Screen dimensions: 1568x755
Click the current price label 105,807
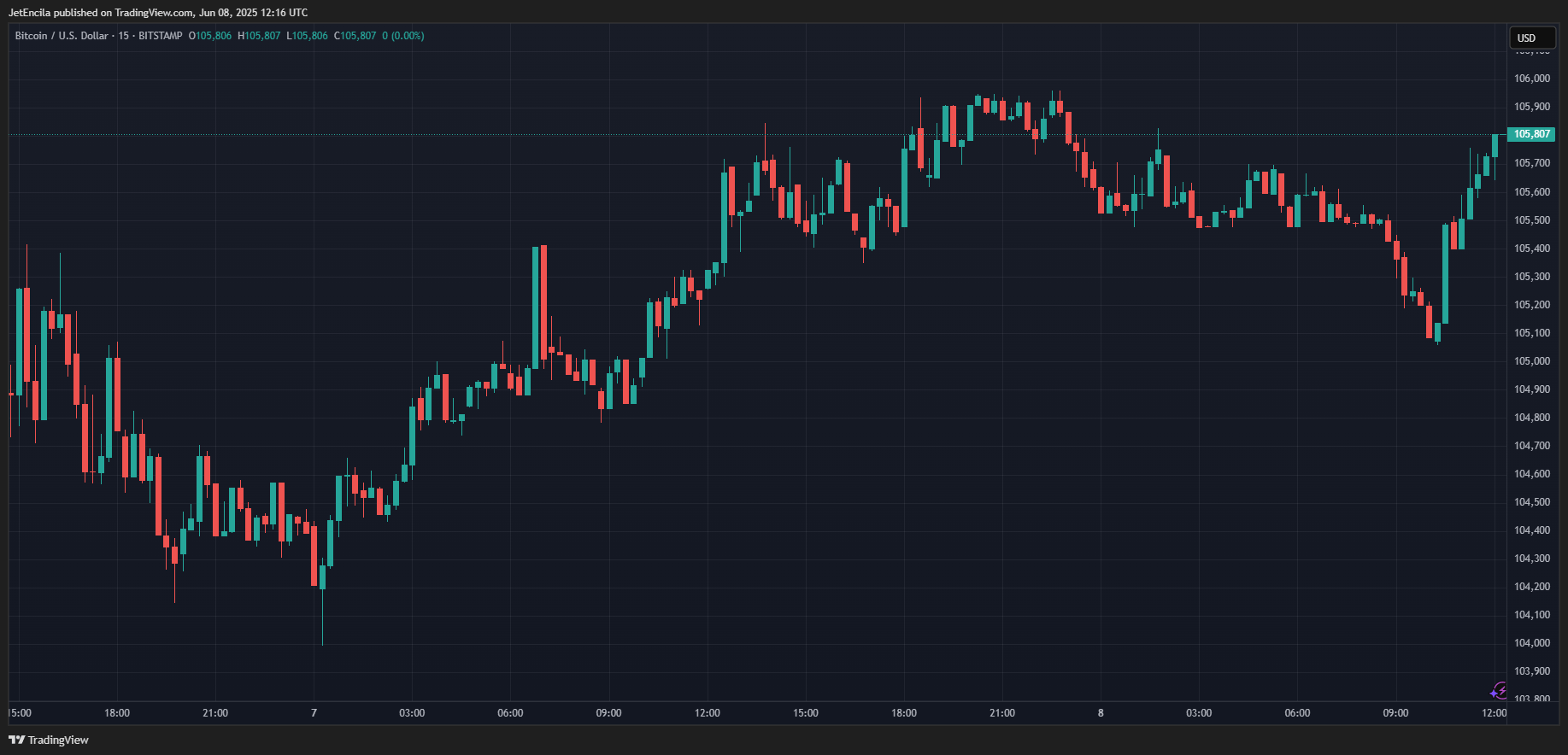pyautogui.click(x=1532, y=134)
